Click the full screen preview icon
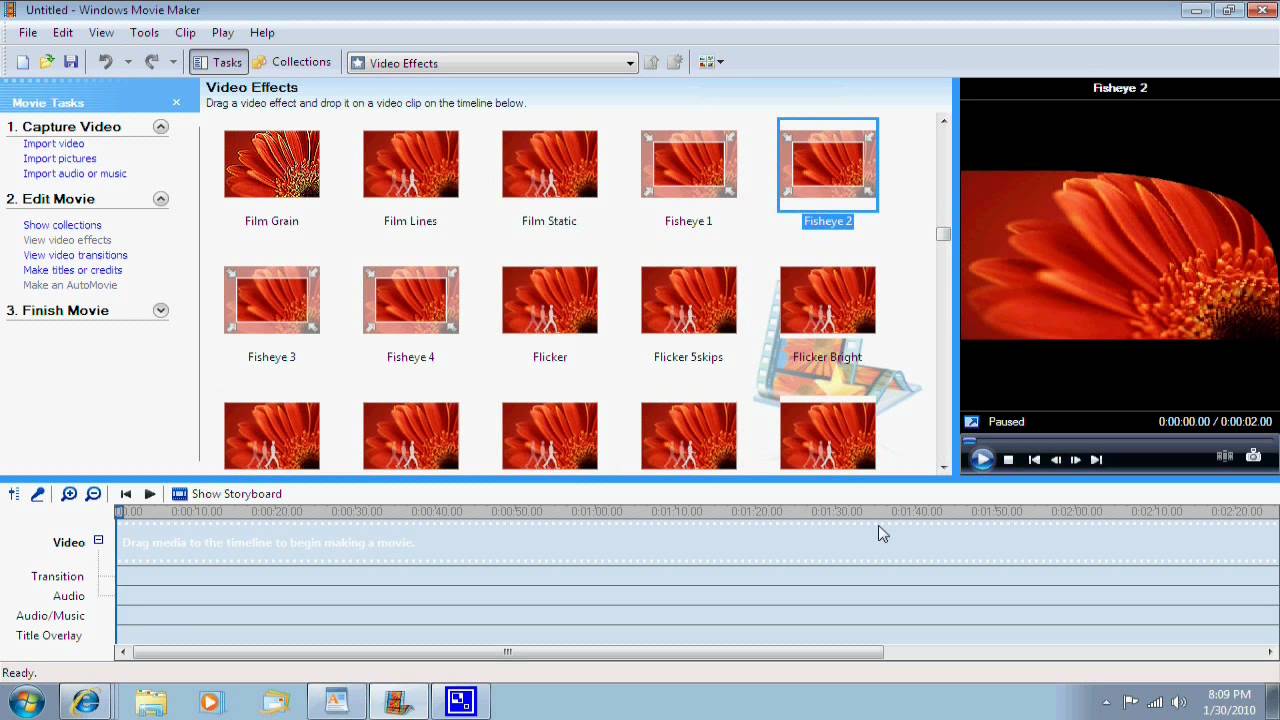The image size is (1280, 720). coord(971,422)
